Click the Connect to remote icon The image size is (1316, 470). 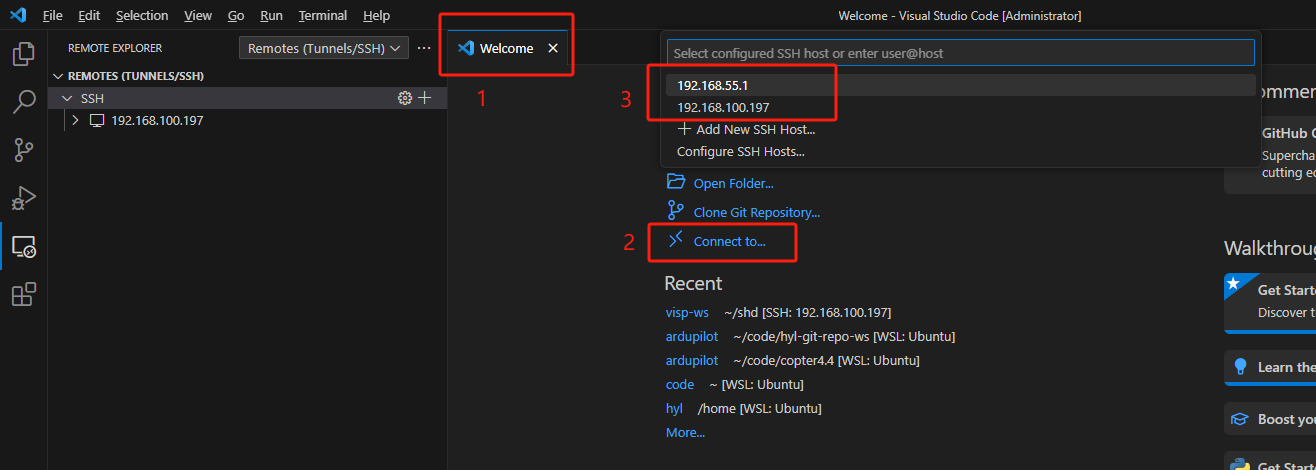pyautogui.click(x=676, y=240)
